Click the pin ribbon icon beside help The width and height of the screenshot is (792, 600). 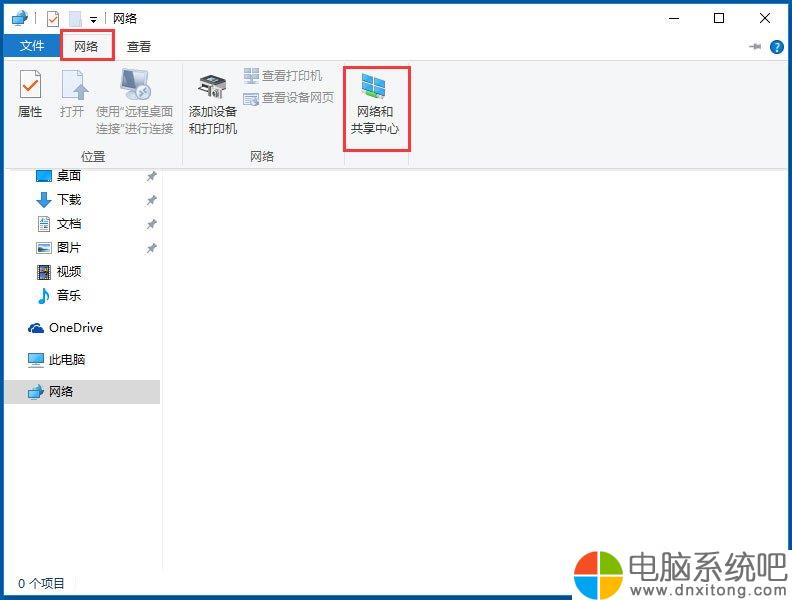755,46
